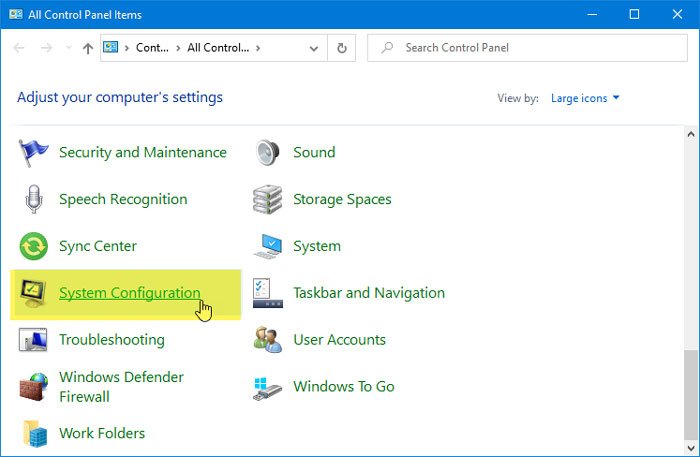Expand the View by Large icons dropdown
Image resolution: width=700 pixels, height=457 pixels.
(585, 98)
